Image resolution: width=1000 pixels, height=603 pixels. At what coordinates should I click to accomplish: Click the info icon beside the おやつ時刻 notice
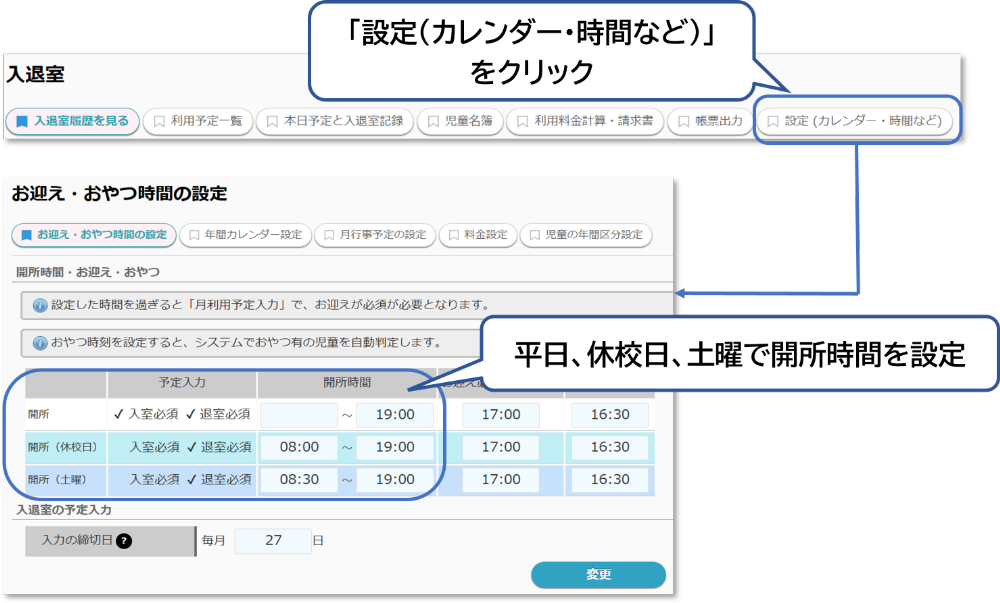[40, 343]
